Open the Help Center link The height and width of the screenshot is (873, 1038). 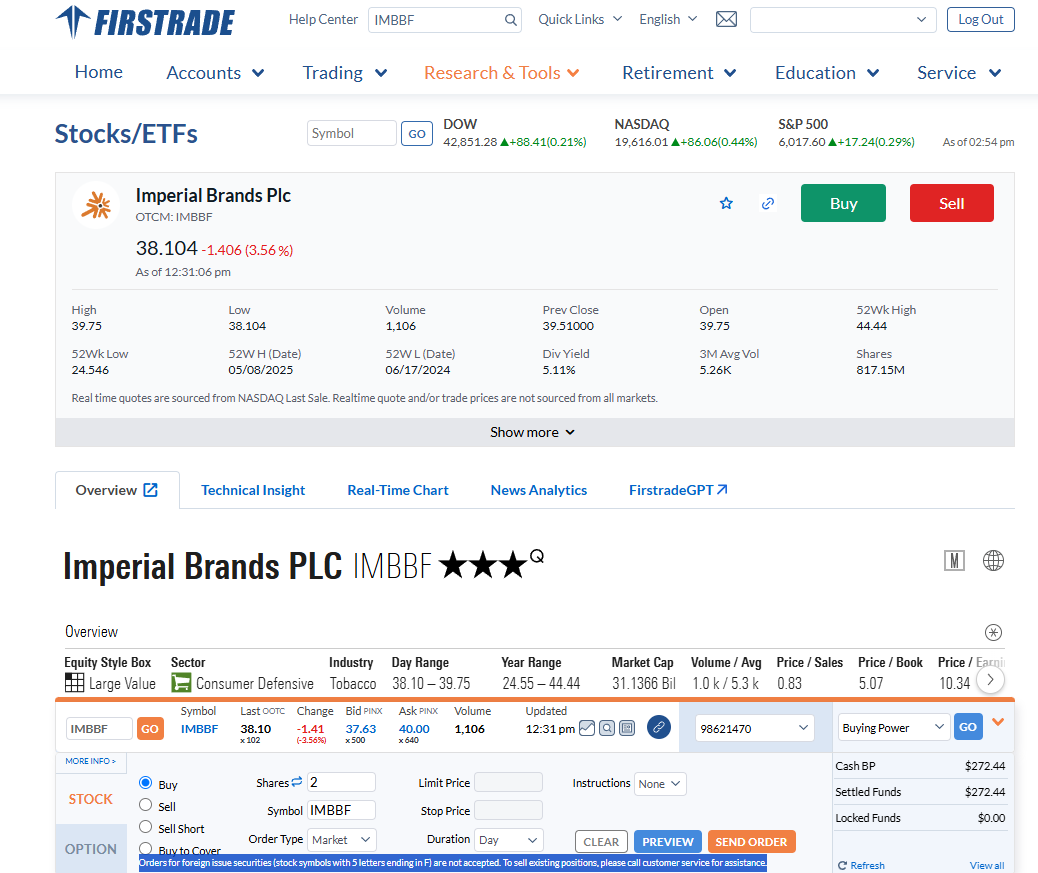point(323,19)
